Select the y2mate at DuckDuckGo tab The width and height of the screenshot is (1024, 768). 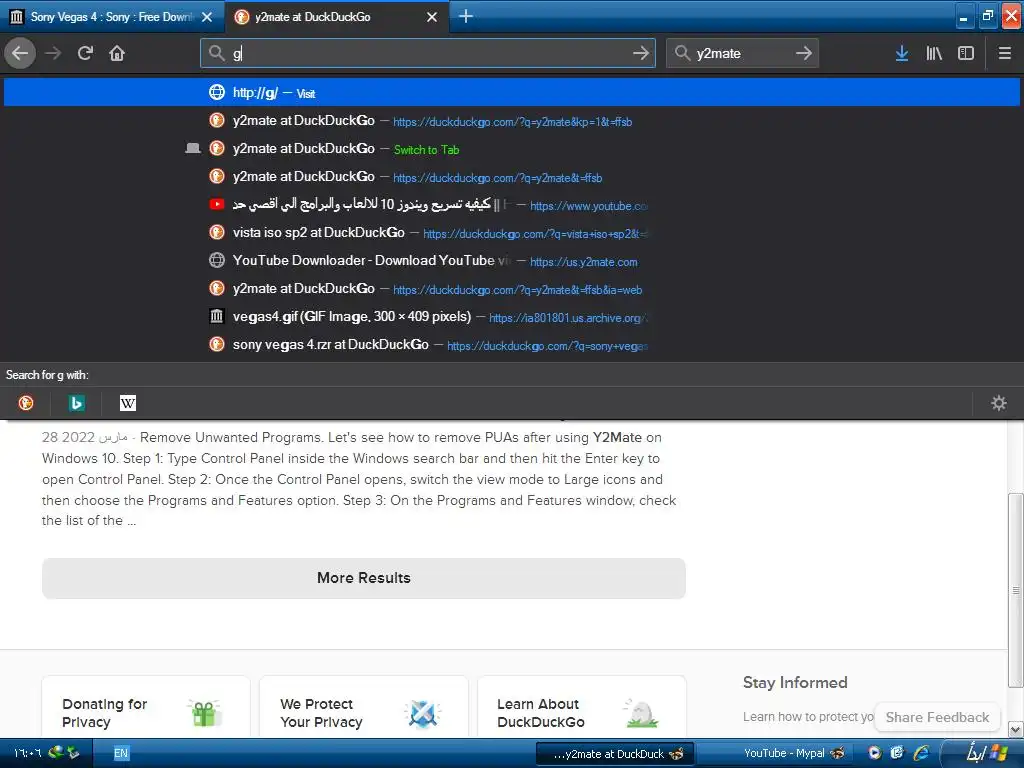coord(336,17)
